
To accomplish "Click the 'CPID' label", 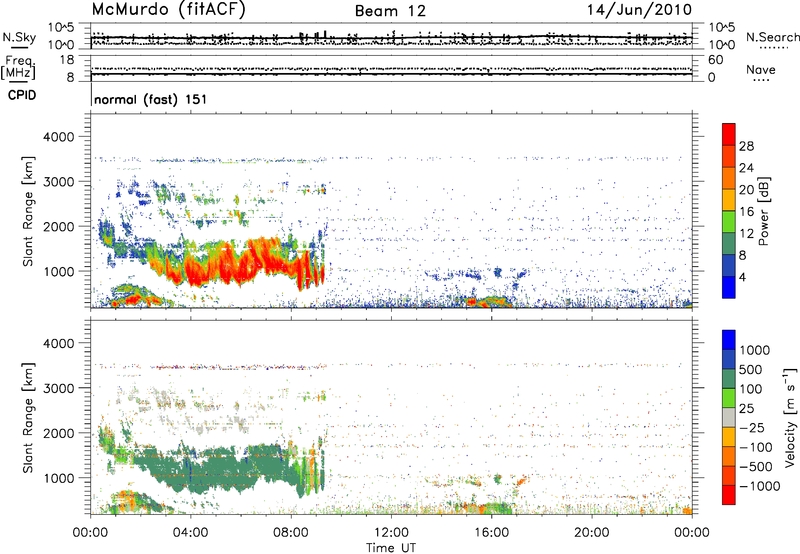I will coord(22,95).
